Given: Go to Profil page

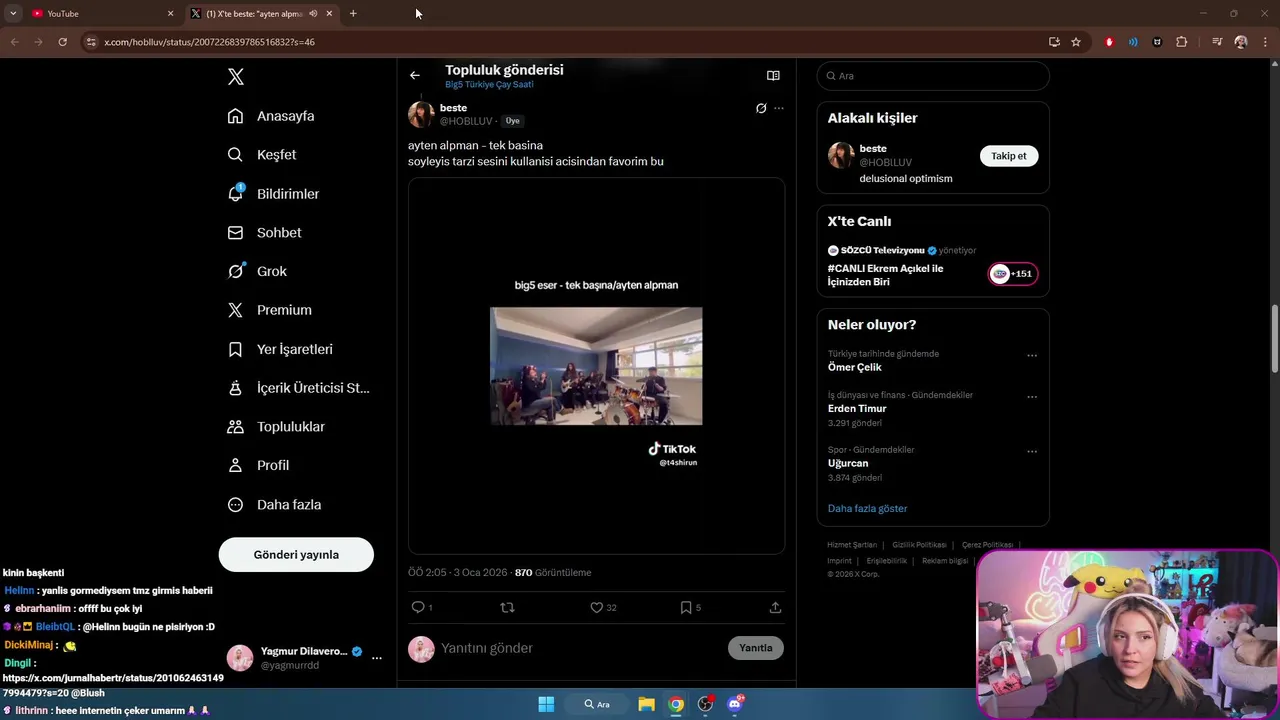Looking at the screenshot, I should coord(259,465).
